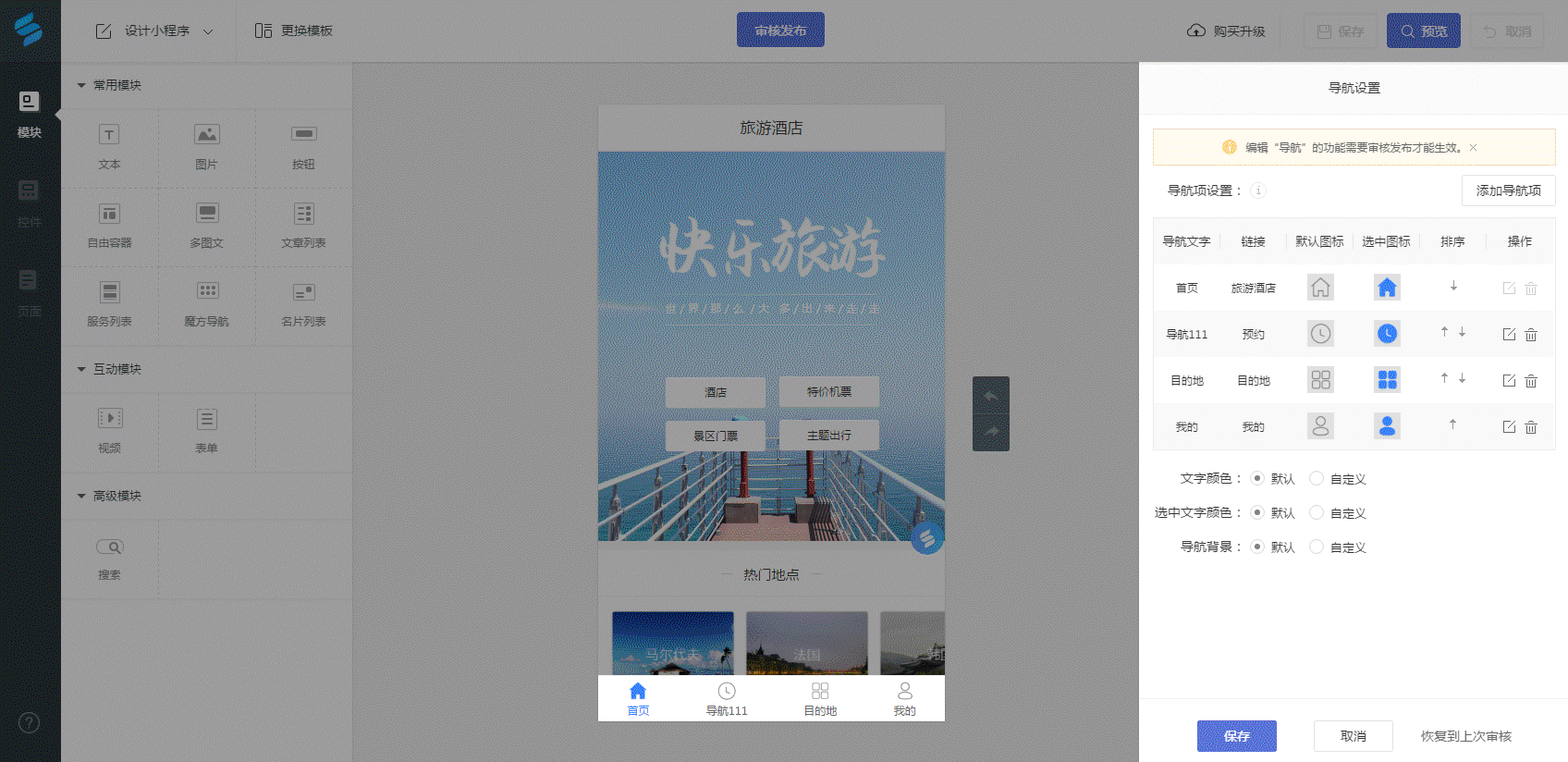Select the 表单 form module icon
Image resolution: width=1568 pixels, height=762 pixels.
tap(206, 419)
